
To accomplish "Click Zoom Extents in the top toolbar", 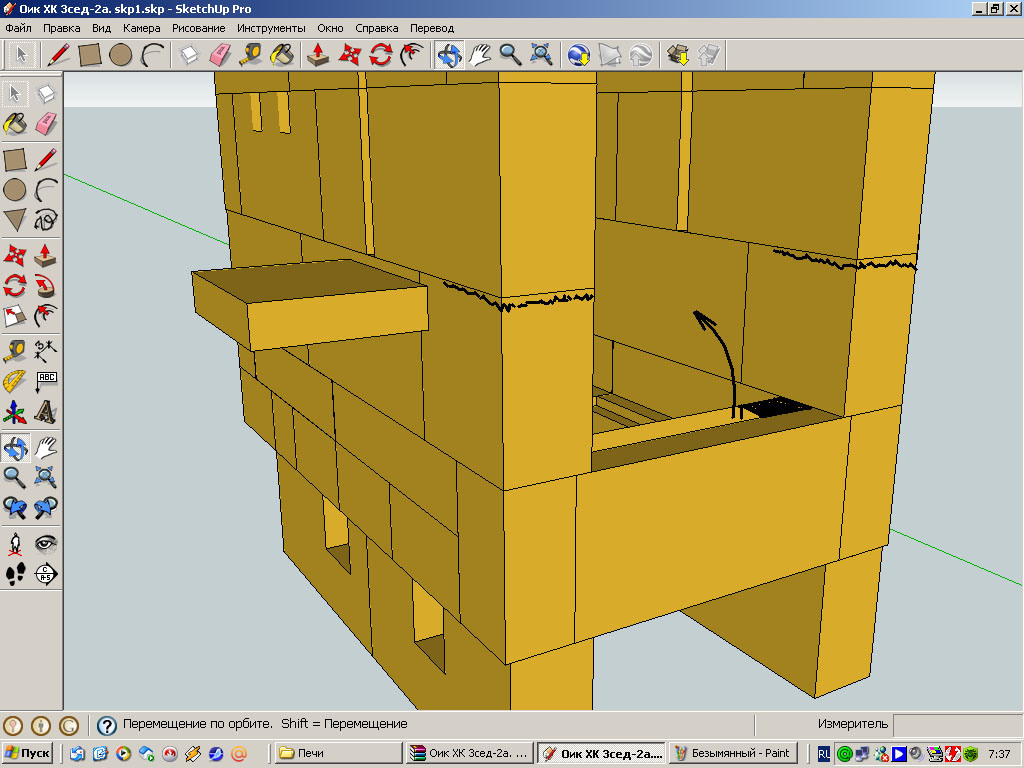I will [541, 54].
